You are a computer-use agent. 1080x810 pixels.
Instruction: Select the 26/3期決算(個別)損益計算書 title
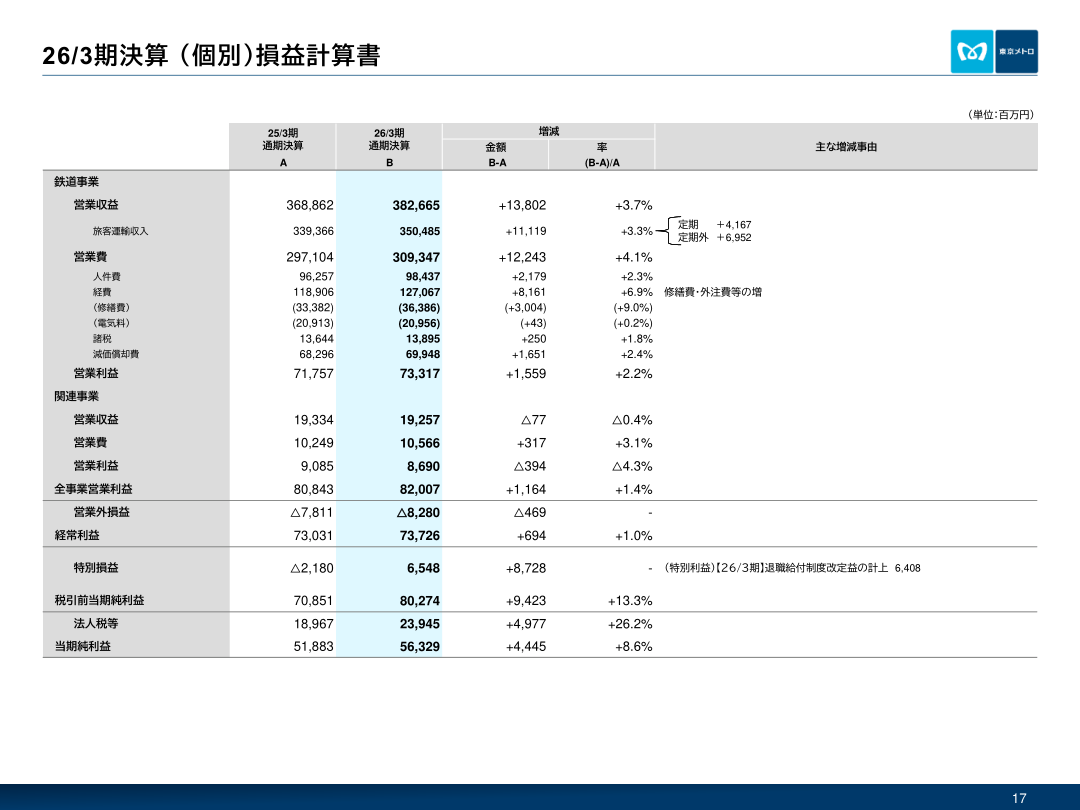point(211,55)
